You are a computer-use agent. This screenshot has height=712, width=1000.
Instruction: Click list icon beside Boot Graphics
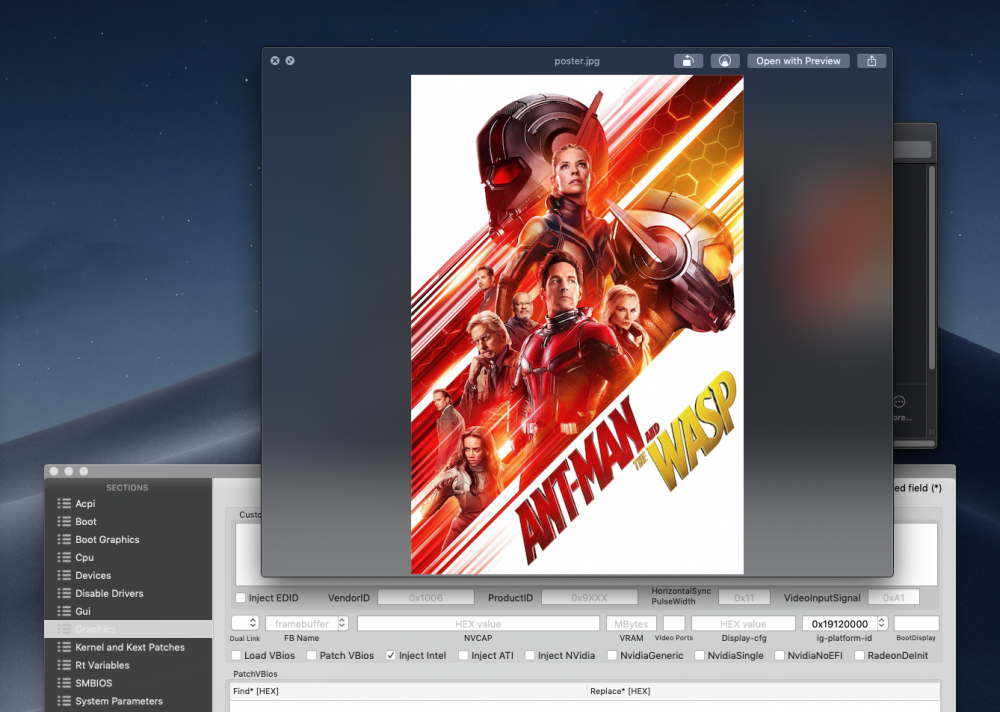click(x=64, y=539)
